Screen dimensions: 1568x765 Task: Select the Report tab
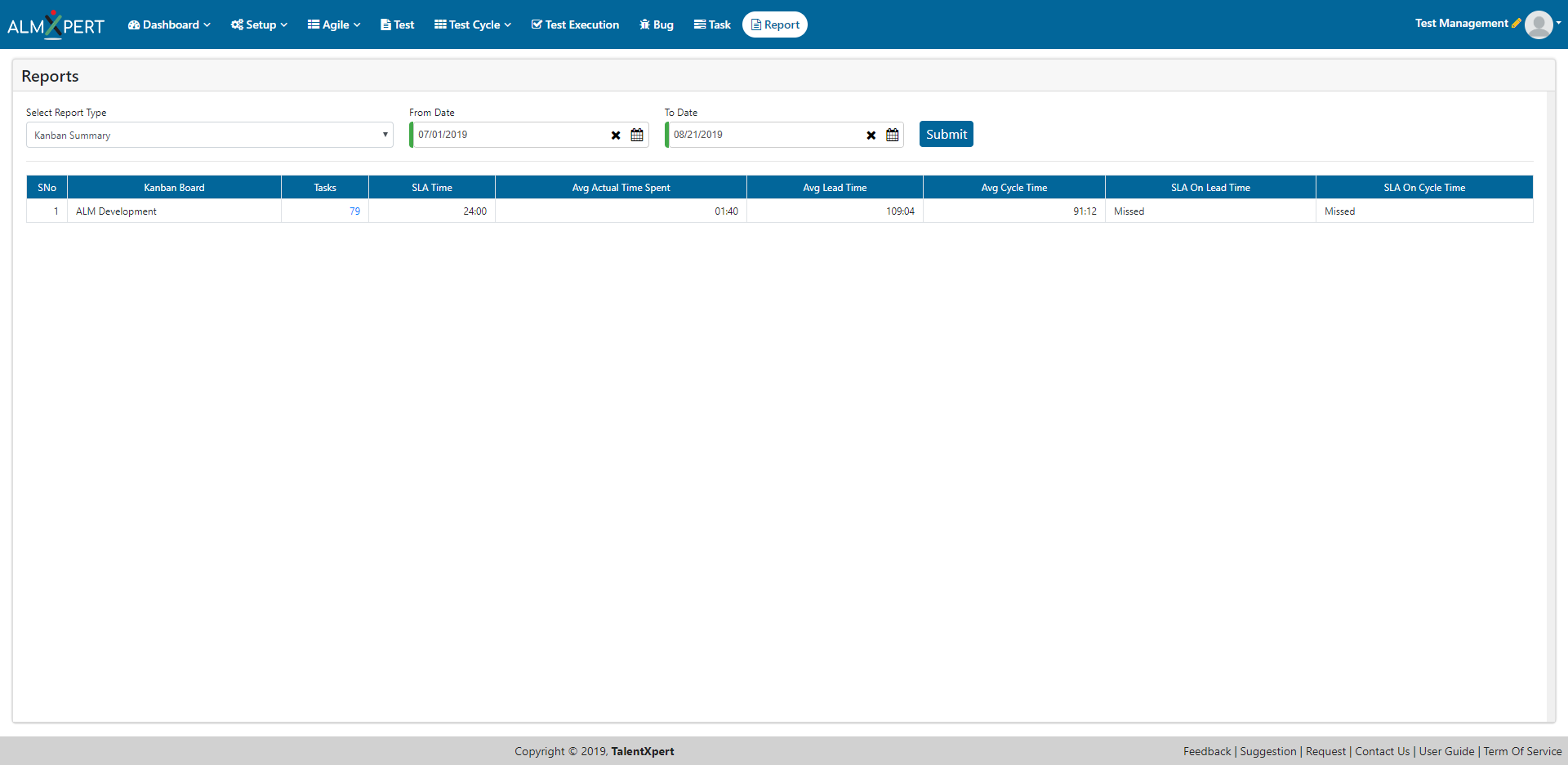point(775,24)
